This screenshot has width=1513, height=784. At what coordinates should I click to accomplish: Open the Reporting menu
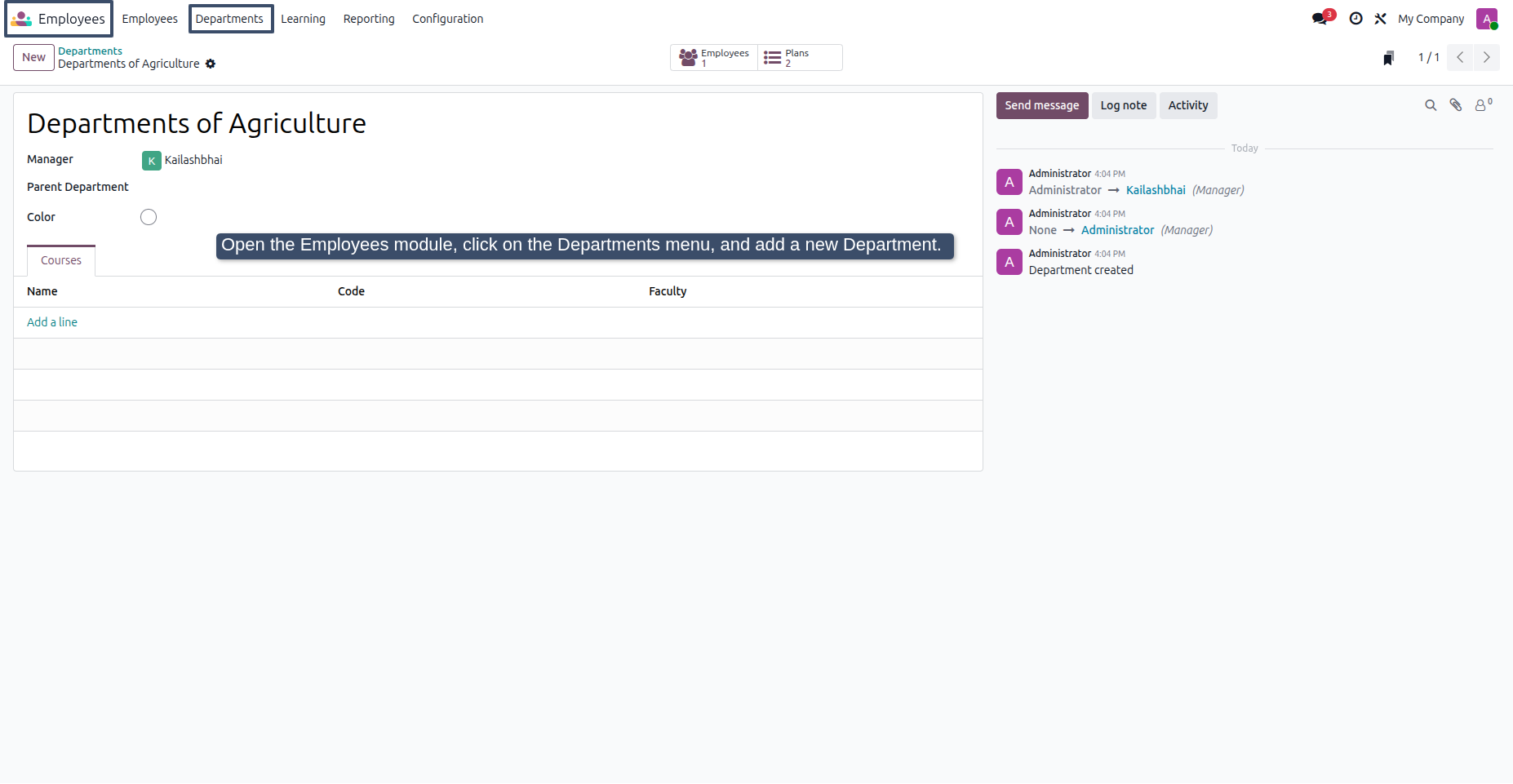369,19
